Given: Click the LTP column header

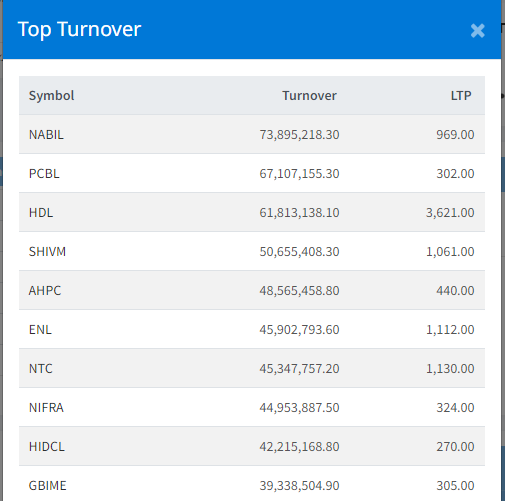Looking at the screenshot, I should click(461, 96).
